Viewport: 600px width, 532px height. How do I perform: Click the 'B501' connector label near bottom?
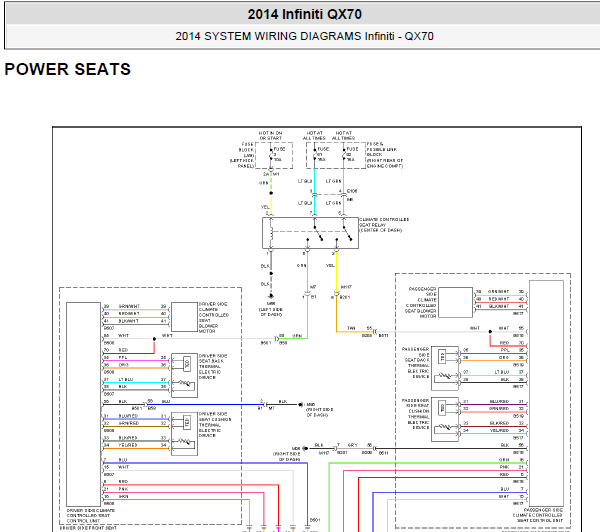click(315, 520)
